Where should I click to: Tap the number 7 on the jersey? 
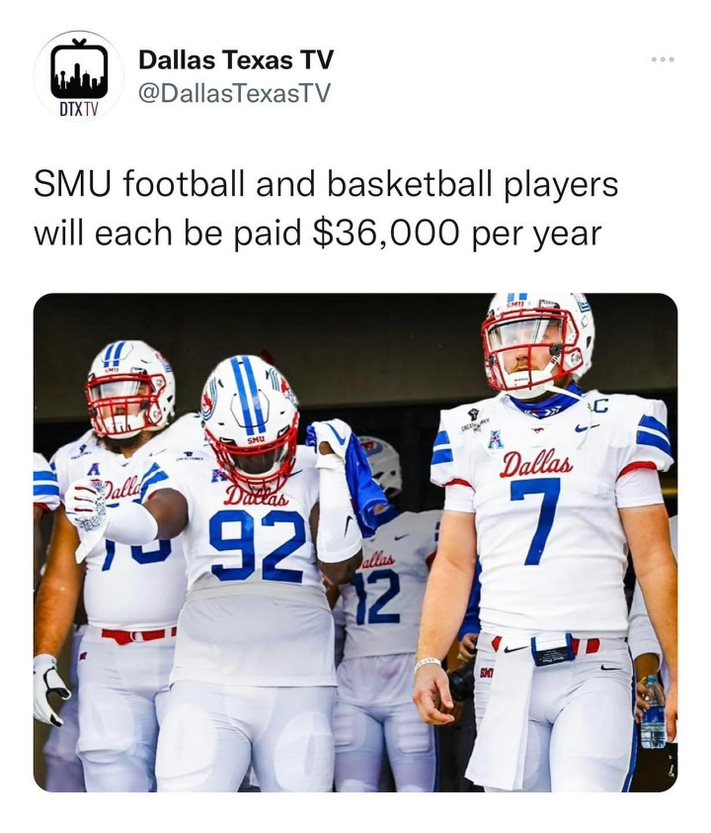click(536, 521)
